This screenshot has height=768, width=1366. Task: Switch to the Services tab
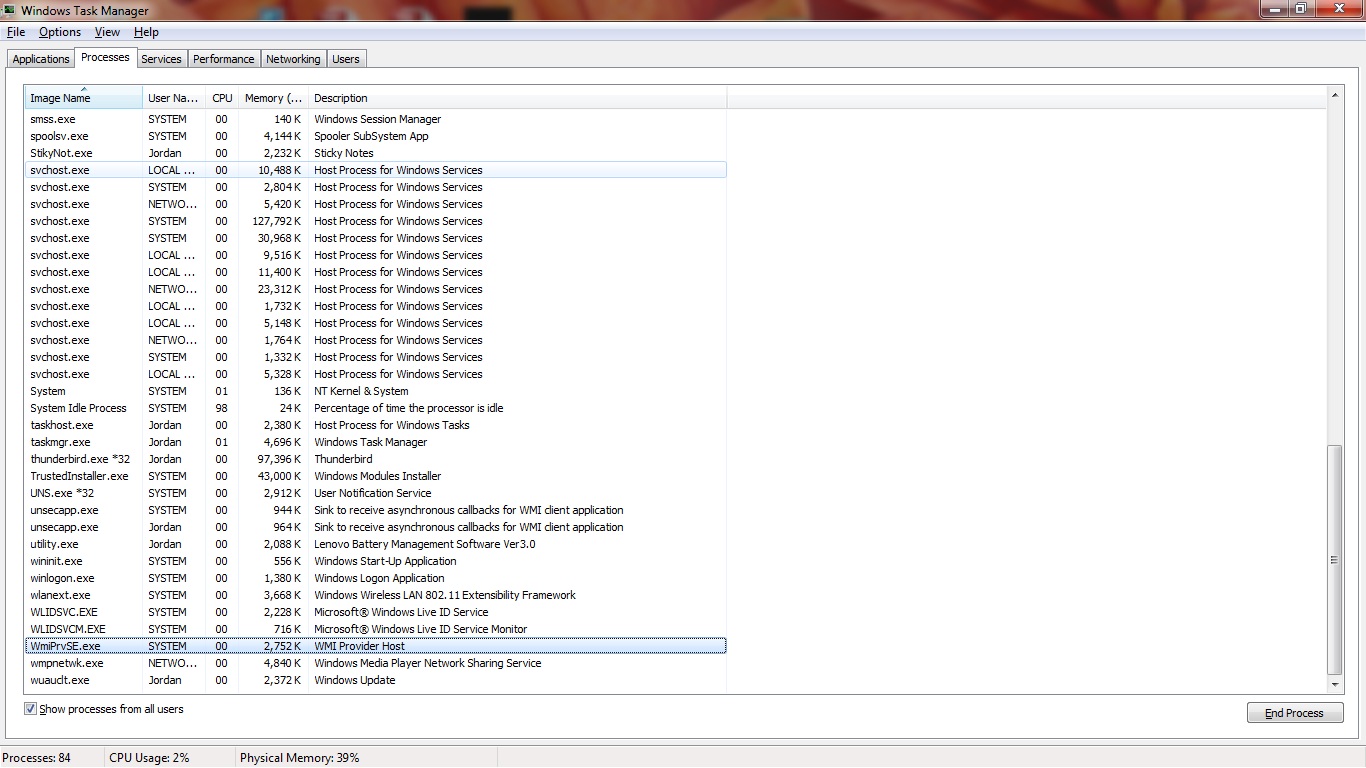pos(161,59)
